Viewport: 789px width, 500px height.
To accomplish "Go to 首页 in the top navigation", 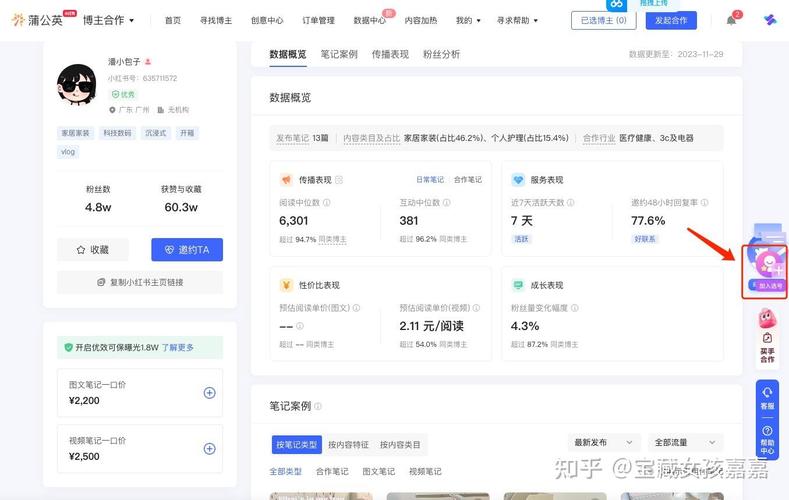I will (x=173, y=21).
